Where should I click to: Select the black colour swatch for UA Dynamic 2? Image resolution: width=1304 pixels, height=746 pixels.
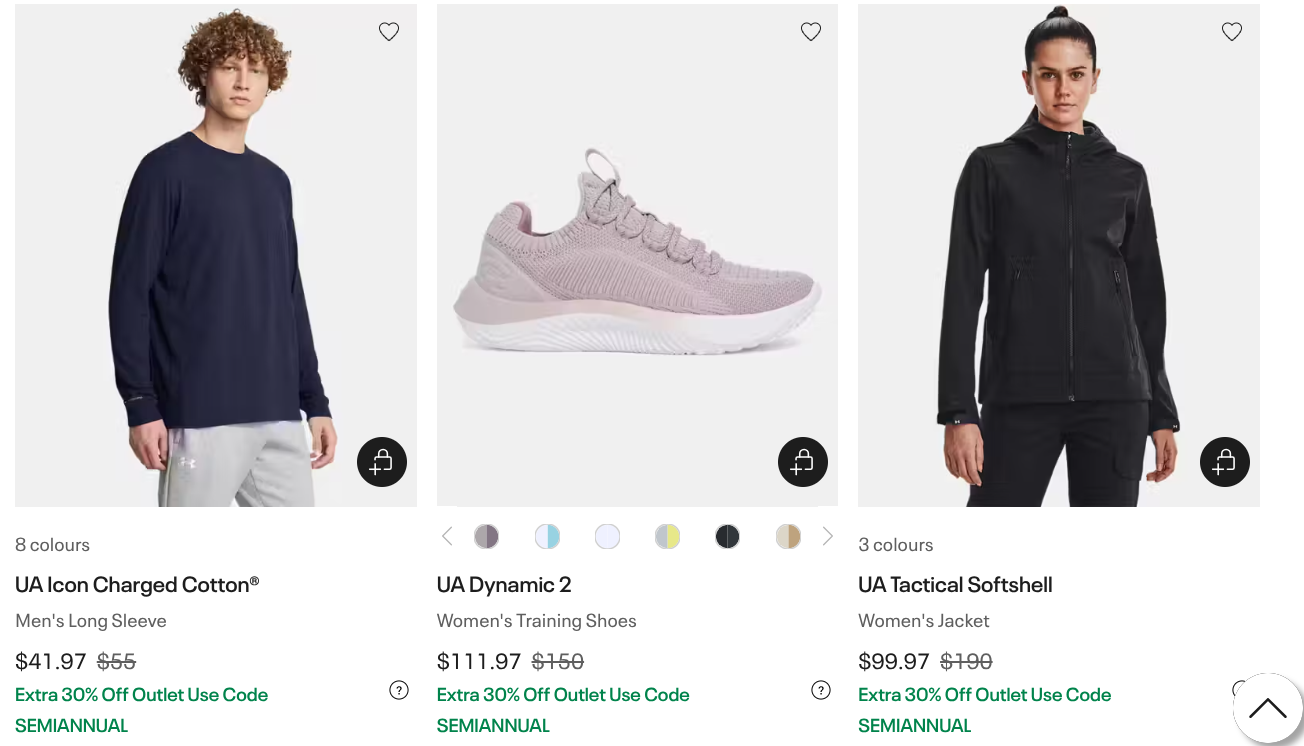727,536
